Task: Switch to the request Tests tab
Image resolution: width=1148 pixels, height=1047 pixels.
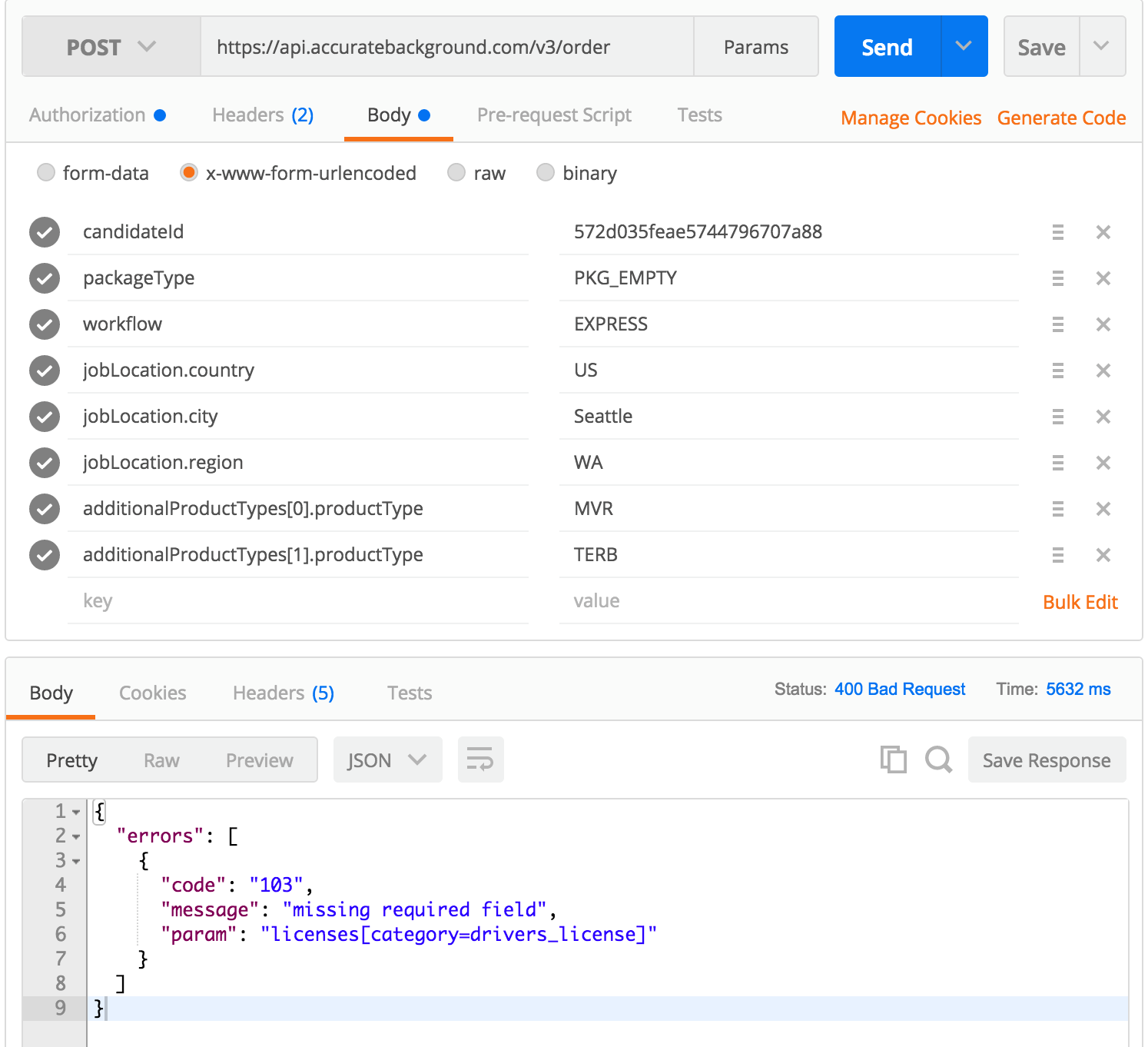Action: click(699, 115)
